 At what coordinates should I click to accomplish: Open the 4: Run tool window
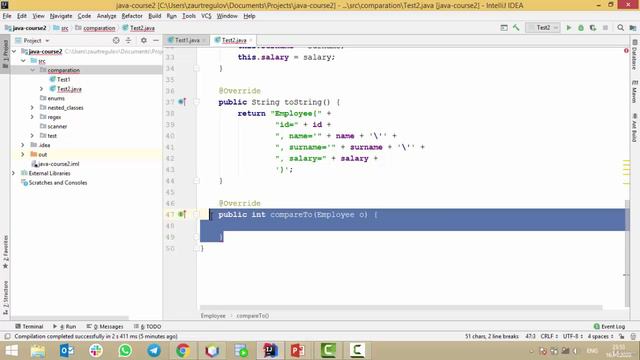coord(64,327)
